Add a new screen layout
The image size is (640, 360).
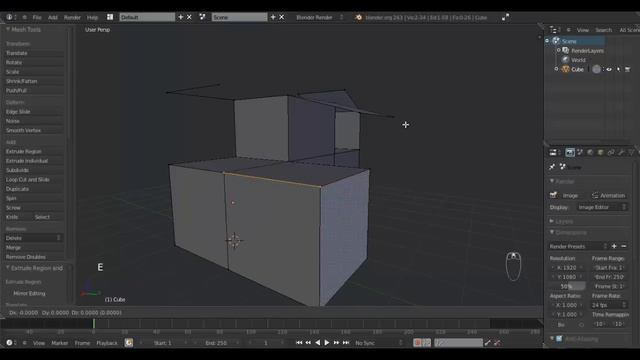click(181, 17)
